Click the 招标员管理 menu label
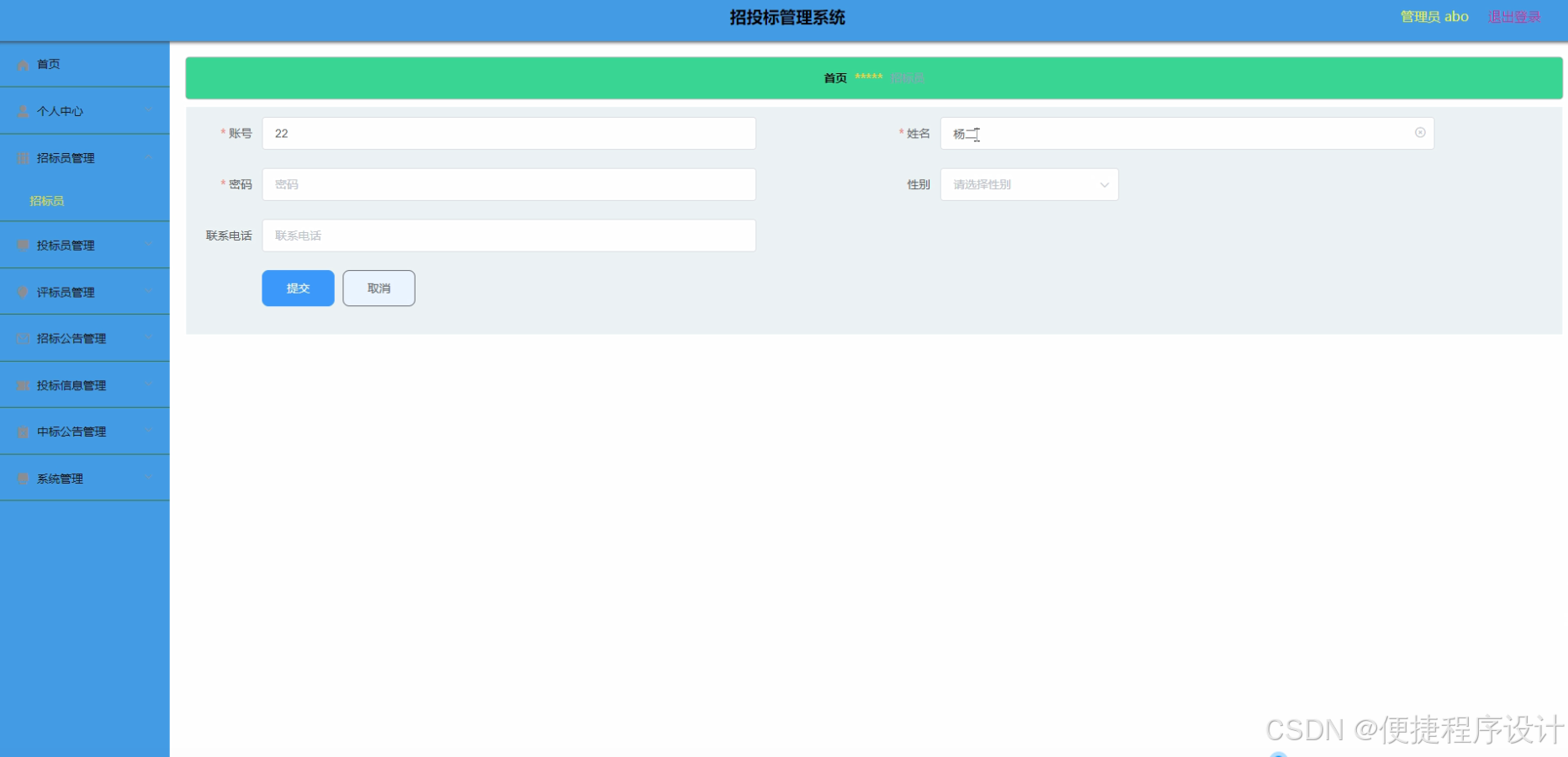 [x=66, y=158]
